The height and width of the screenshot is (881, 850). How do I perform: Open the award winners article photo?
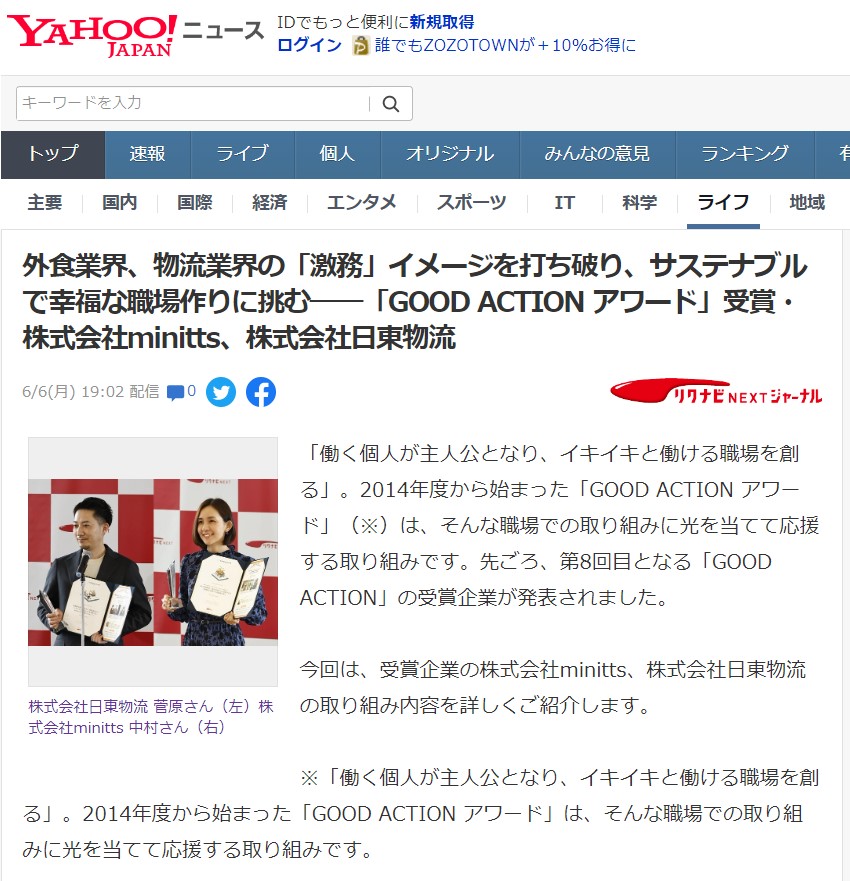pyautogui.click(x=153, y=562)
